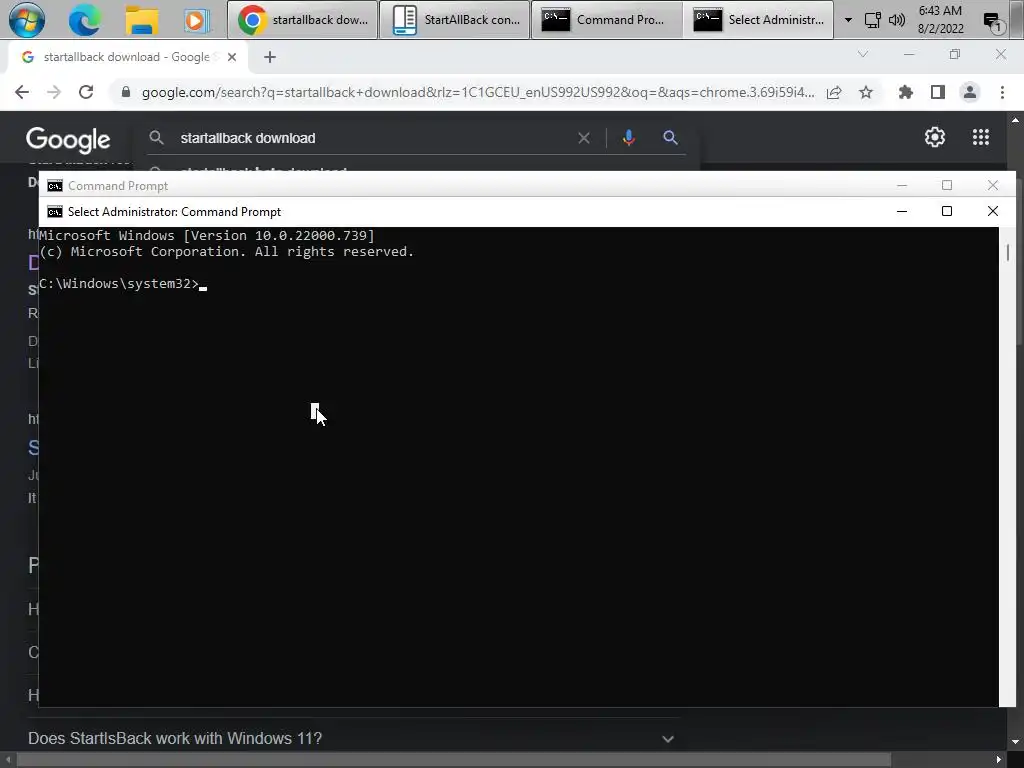Open Administrator Command Prompt system icon
This screenshot has height=768, width=1024.
[x=55, y=212]
